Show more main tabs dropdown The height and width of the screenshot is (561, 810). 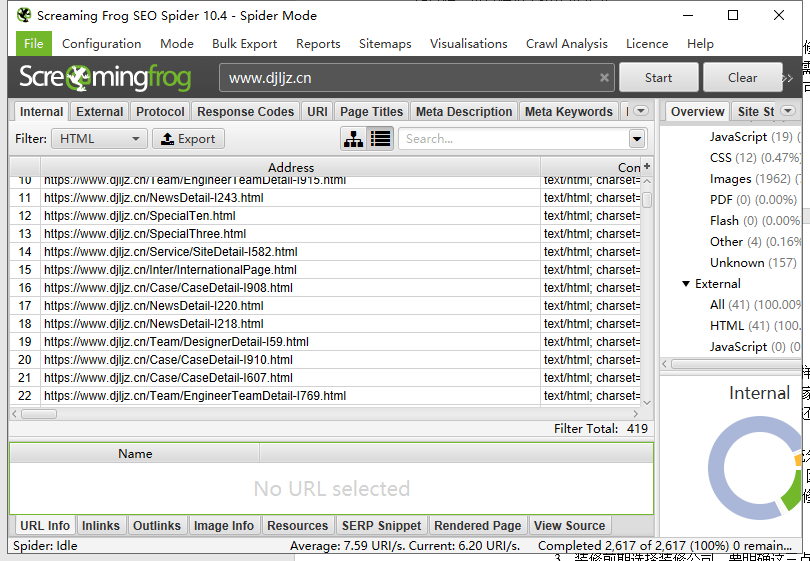pos(641,111)
